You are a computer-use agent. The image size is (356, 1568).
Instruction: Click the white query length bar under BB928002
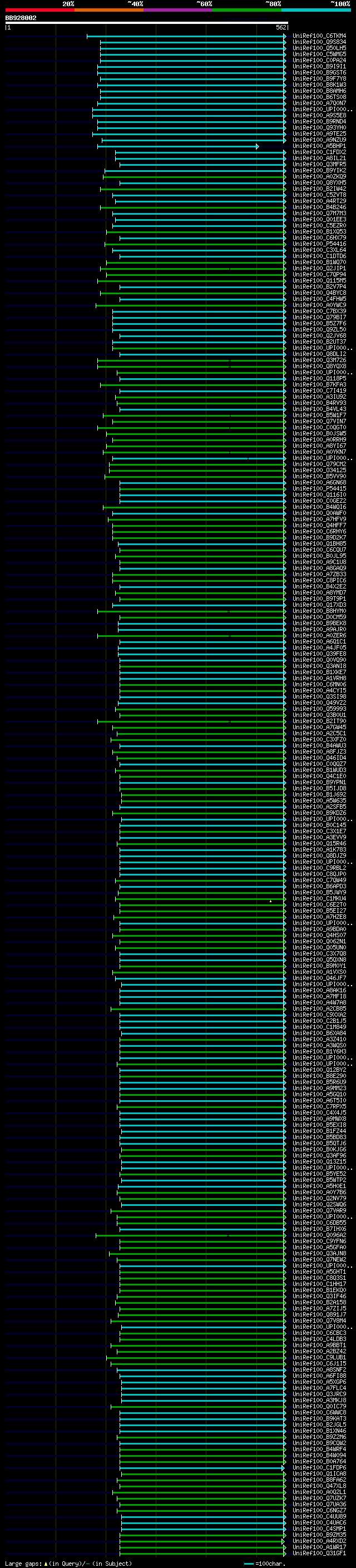click(x=147, y=23)
